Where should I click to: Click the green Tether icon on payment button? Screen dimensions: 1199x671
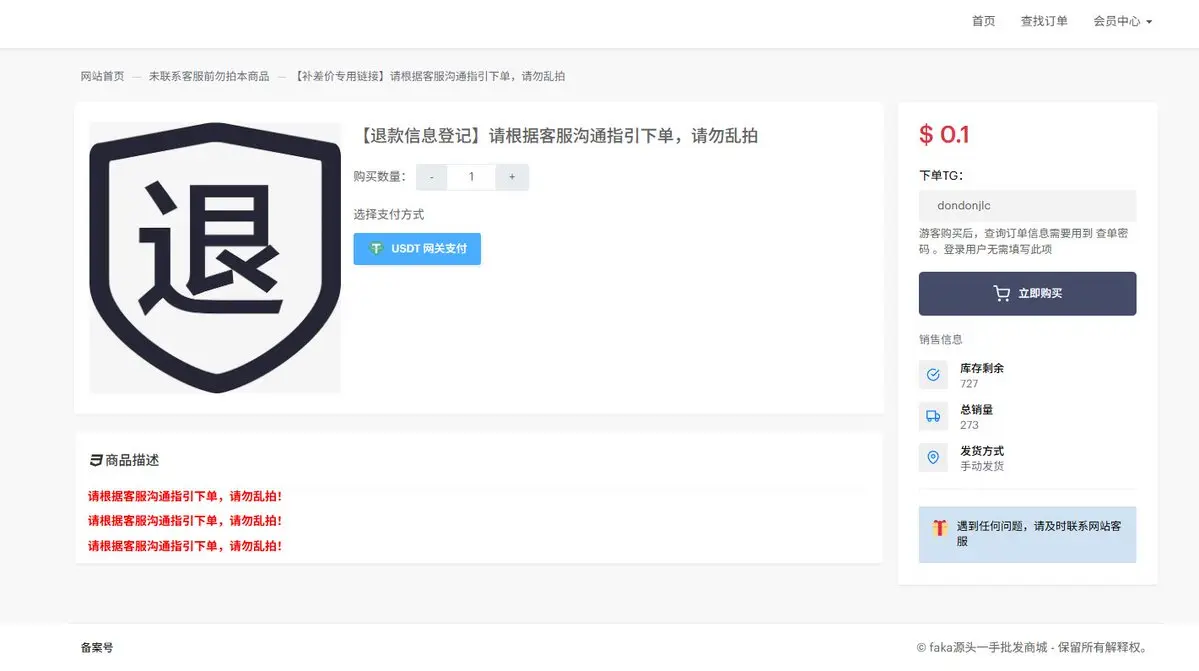pos(376,249)
